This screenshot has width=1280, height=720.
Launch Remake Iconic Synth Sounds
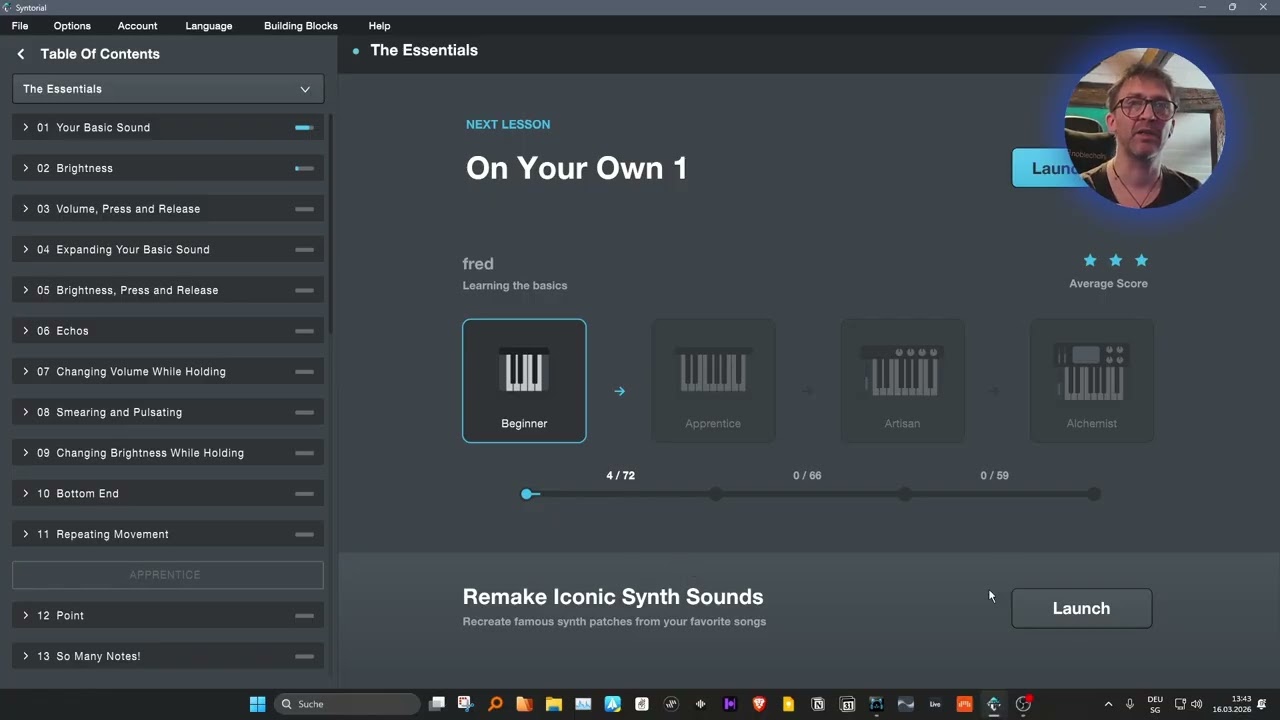(x=1081, y=608)
